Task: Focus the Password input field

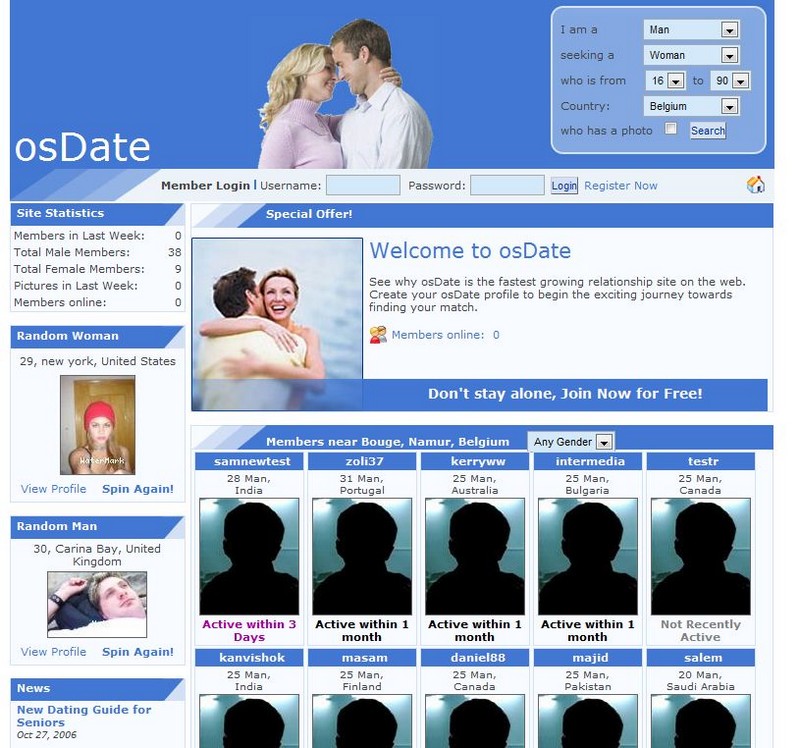Action: tap(507, 185)
